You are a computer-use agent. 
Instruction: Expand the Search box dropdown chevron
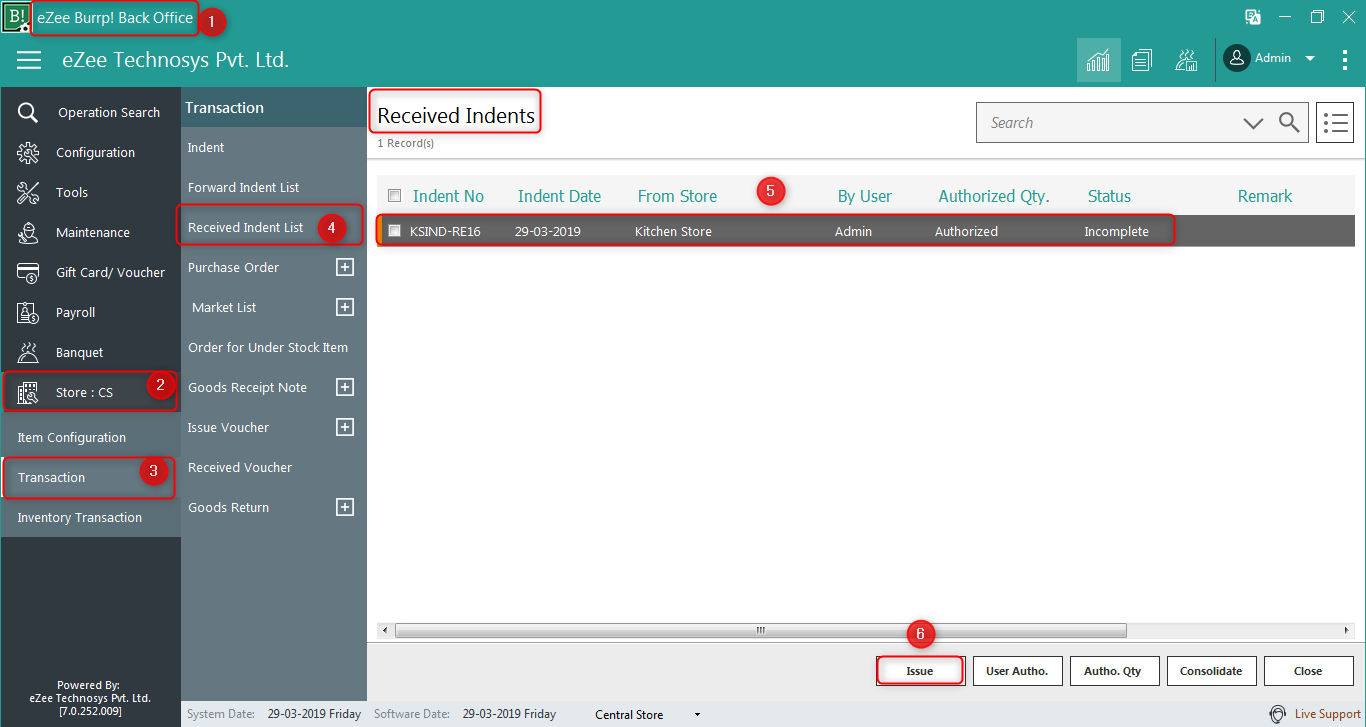pyautogui.click(x=1253, y=123)
